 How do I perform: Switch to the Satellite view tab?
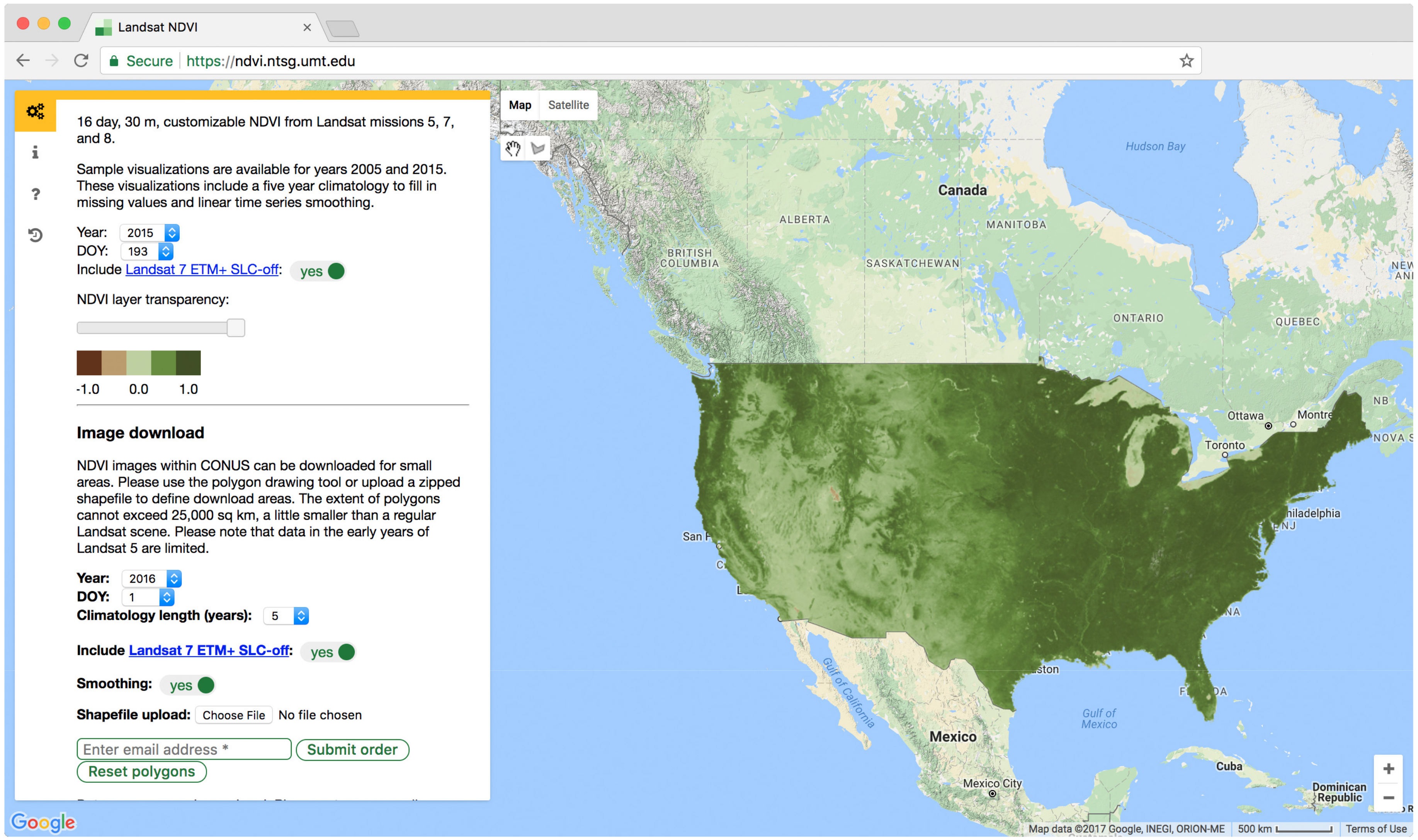point(568,105)
